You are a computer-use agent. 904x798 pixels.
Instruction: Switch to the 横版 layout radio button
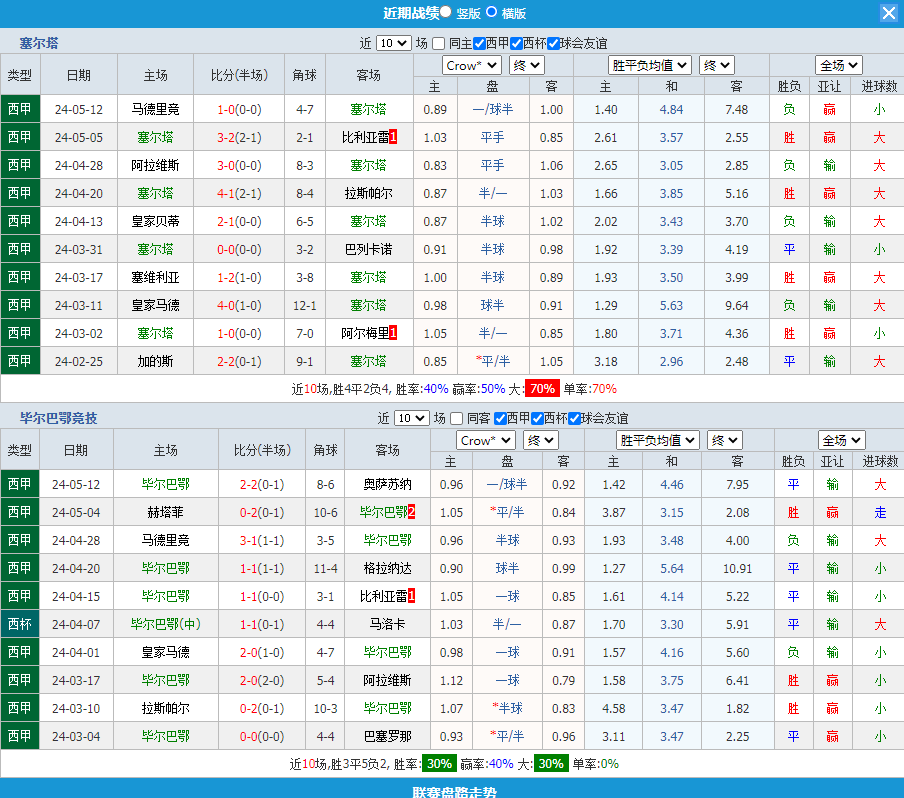point(491,12)
